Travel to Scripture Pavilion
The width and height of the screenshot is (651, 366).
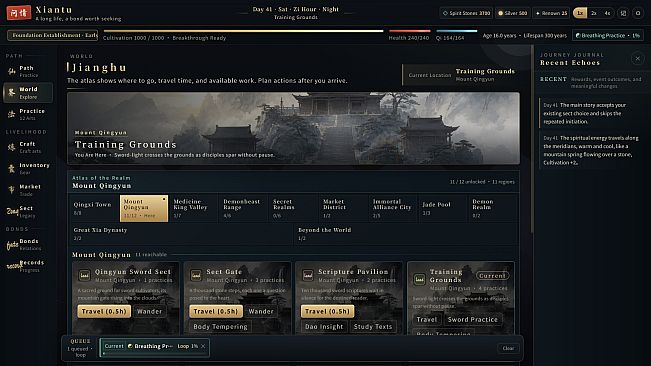click(x=327, y=311)
